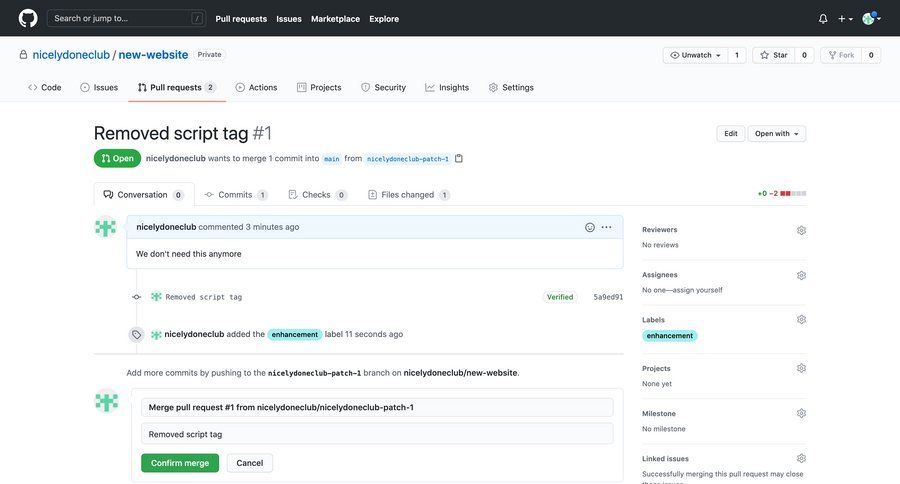The width and height of the screenshot is (900, 484).
Task: Add emoji reaction to the comment
Action: (589, 227)
